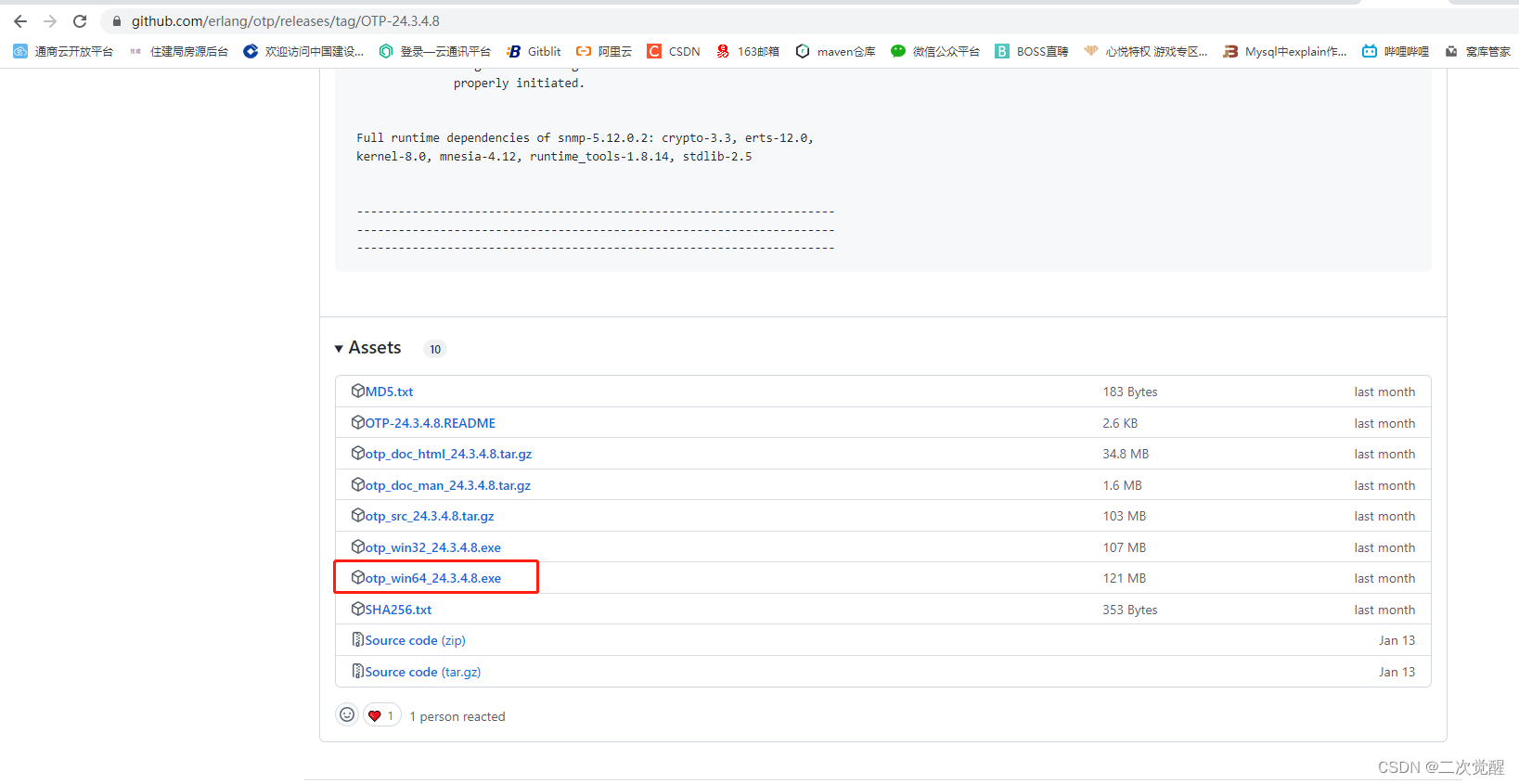Screen dimensions: 1519x784
Task: Download otp_doc_man_24.3.4.8.tar.gz
Action: (x=447, y=485)
